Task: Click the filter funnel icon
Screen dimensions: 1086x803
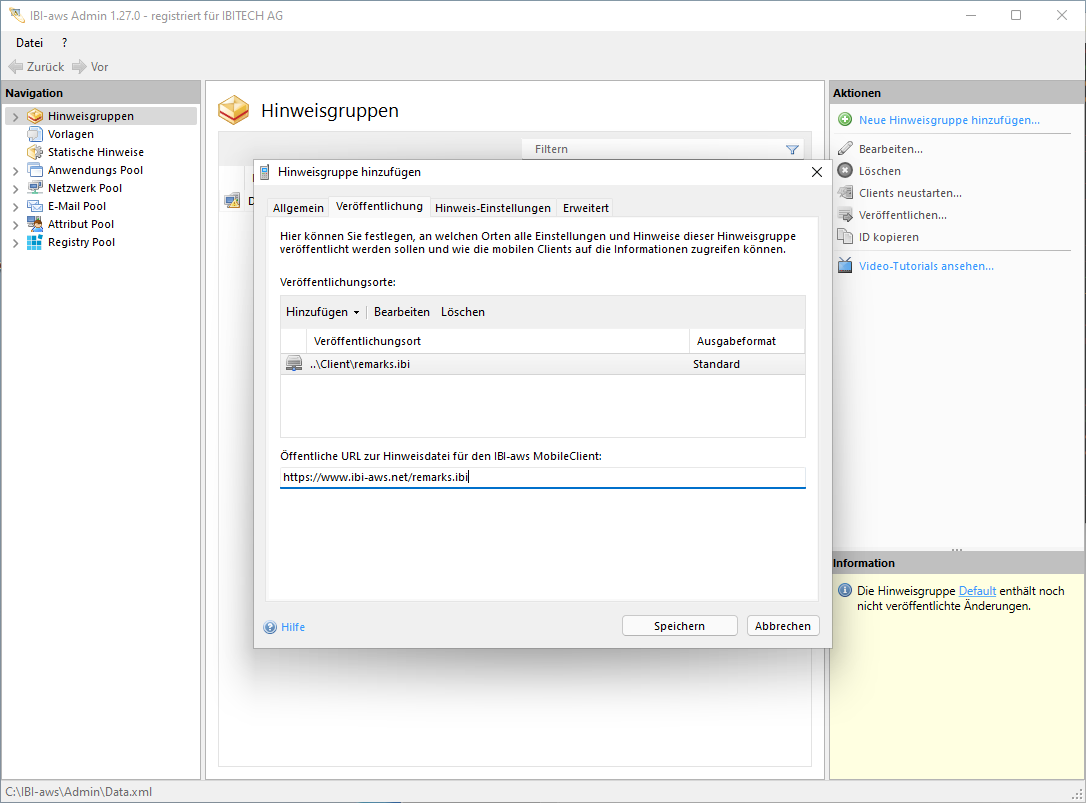Action: click(792, 150)
